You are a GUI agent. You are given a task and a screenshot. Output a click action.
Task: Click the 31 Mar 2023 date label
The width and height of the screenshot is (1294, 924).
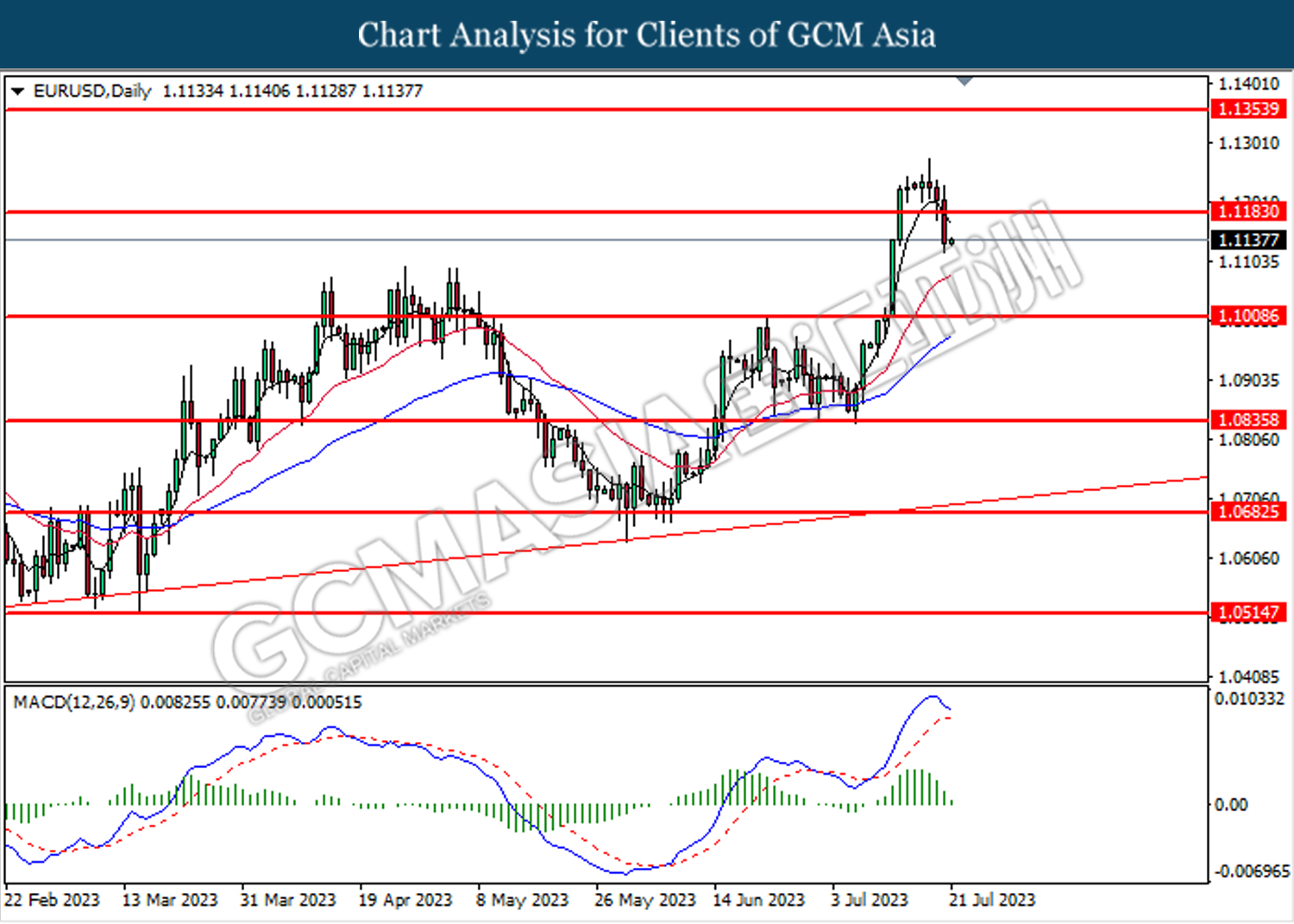(288, 900)
